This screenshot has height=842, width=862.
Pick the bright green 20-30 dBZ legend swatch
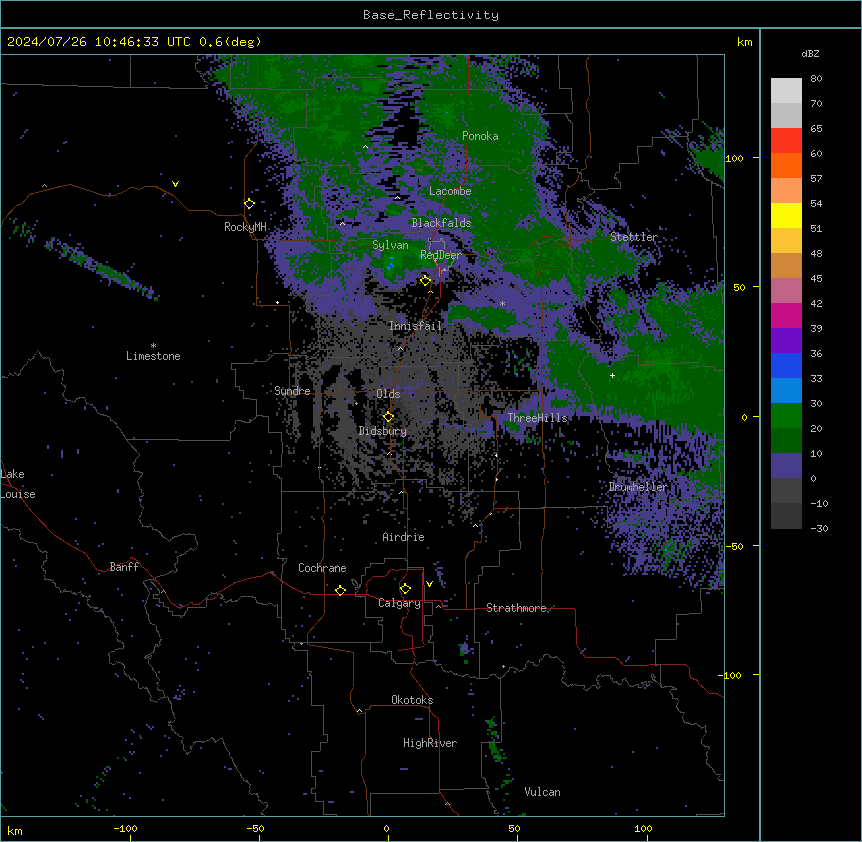tap(786, 416)
